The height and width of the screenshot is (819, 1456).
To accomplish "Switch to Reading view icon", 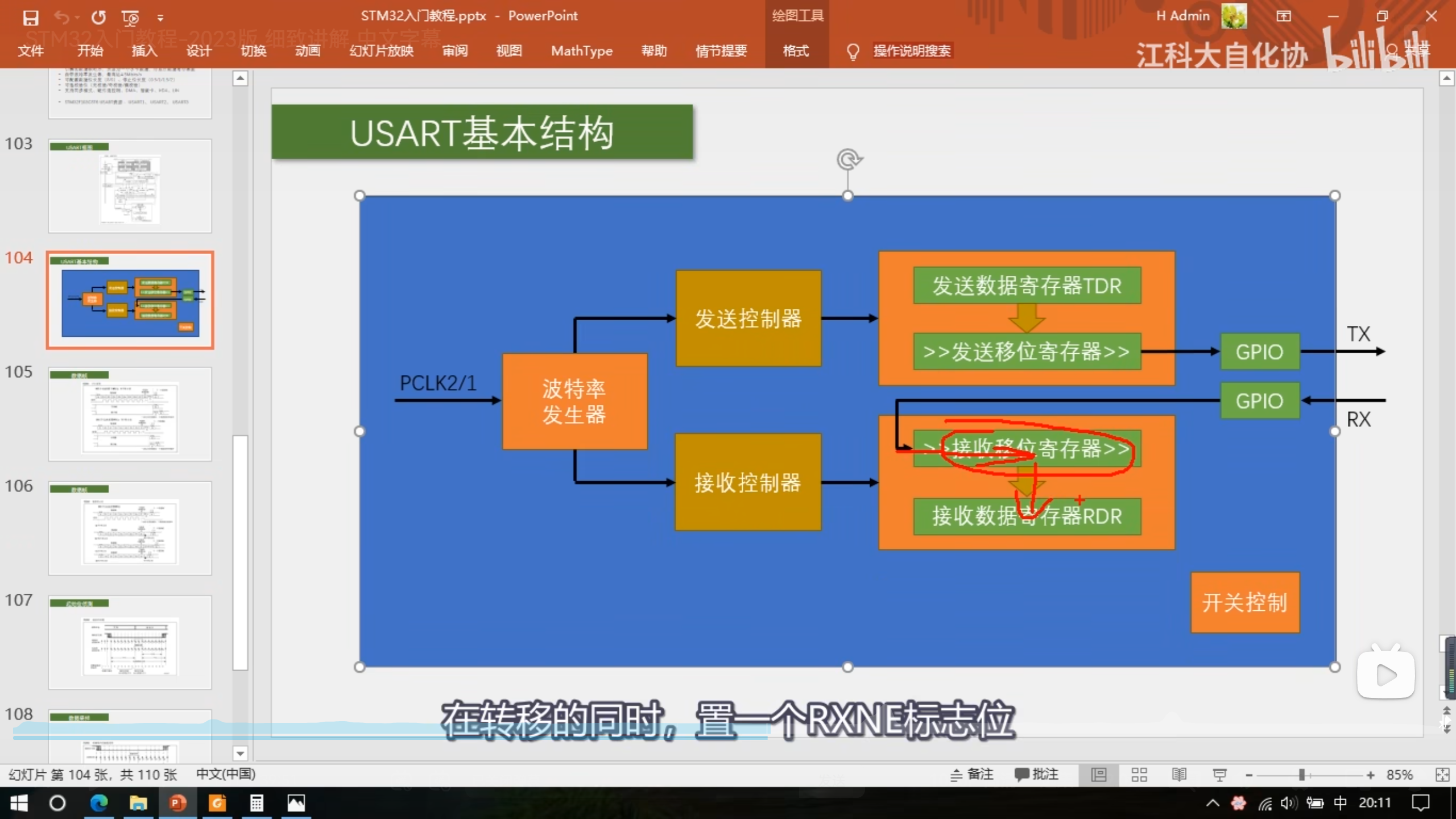I will pyautogui.click(x=1179, y=775).
